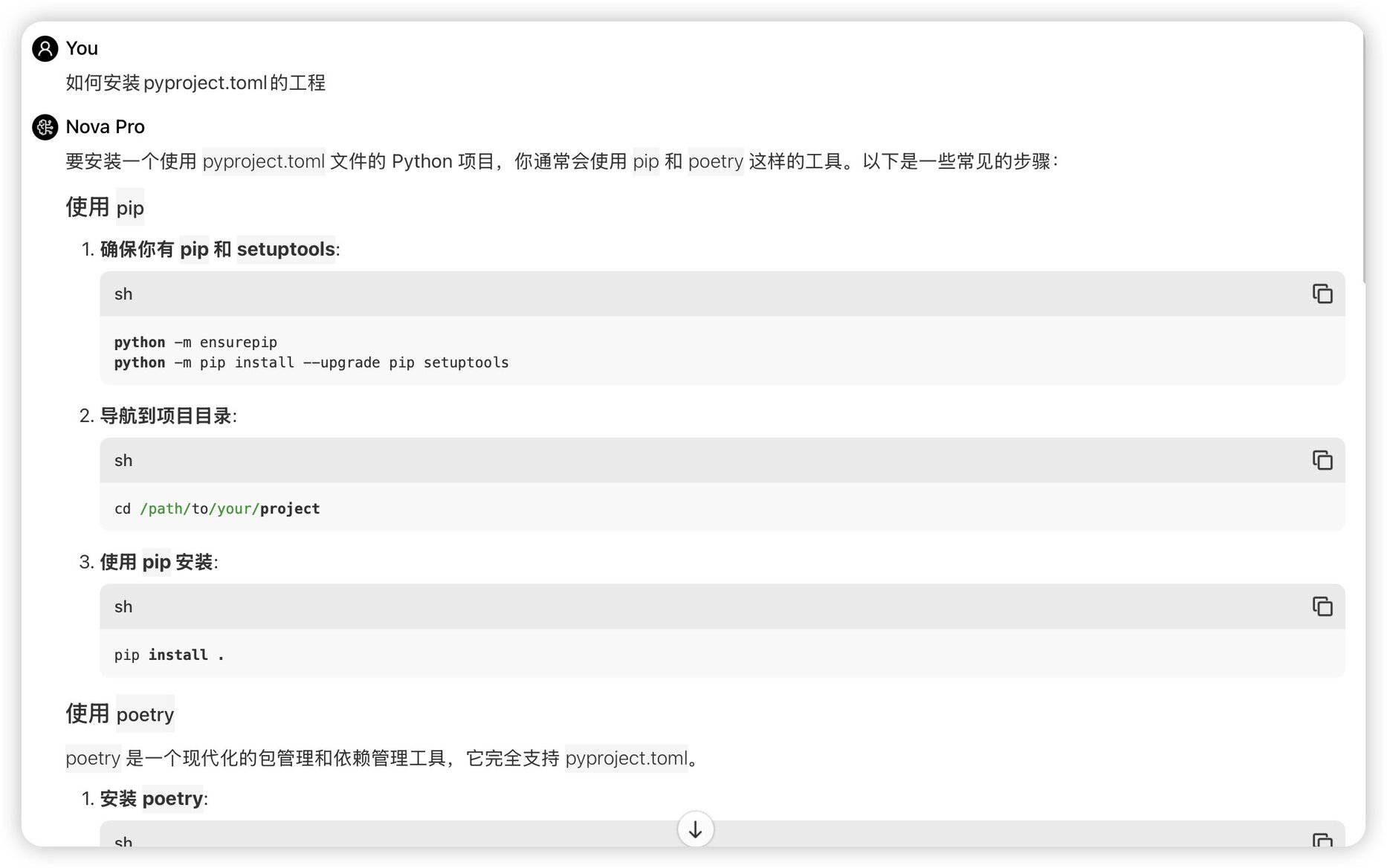Copy the pip install code block
1387x868 pixels.
point(1322,606)
